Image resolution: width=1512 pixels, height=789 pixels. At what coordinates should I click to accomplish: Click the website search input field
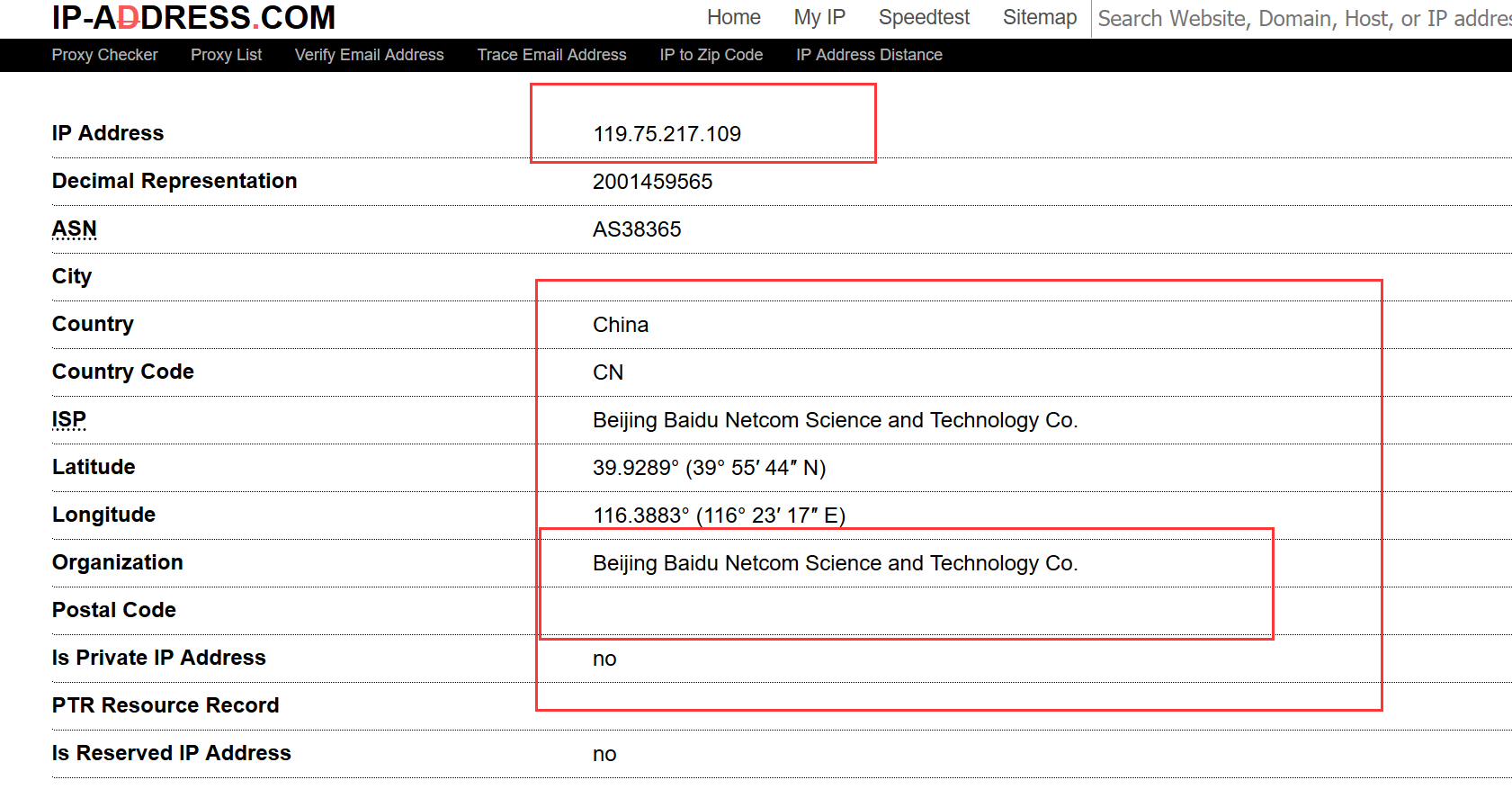click(x=1302, y=19)
